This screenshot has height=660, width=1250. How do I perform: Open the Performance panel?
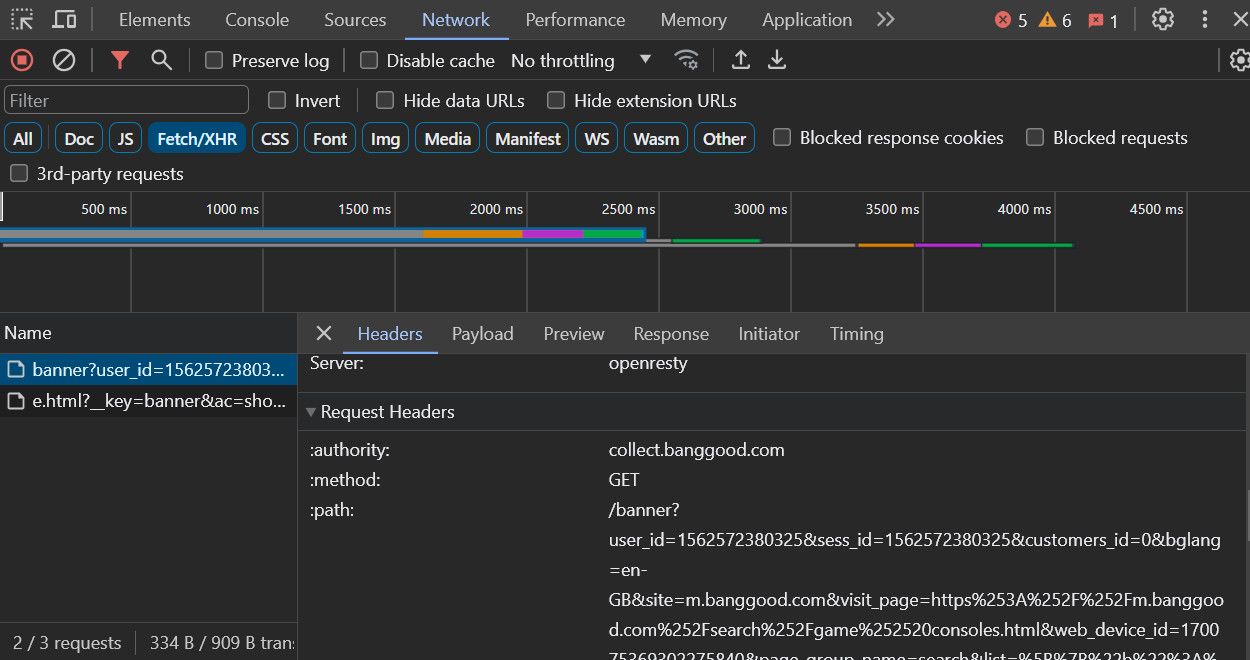[575, 20]
